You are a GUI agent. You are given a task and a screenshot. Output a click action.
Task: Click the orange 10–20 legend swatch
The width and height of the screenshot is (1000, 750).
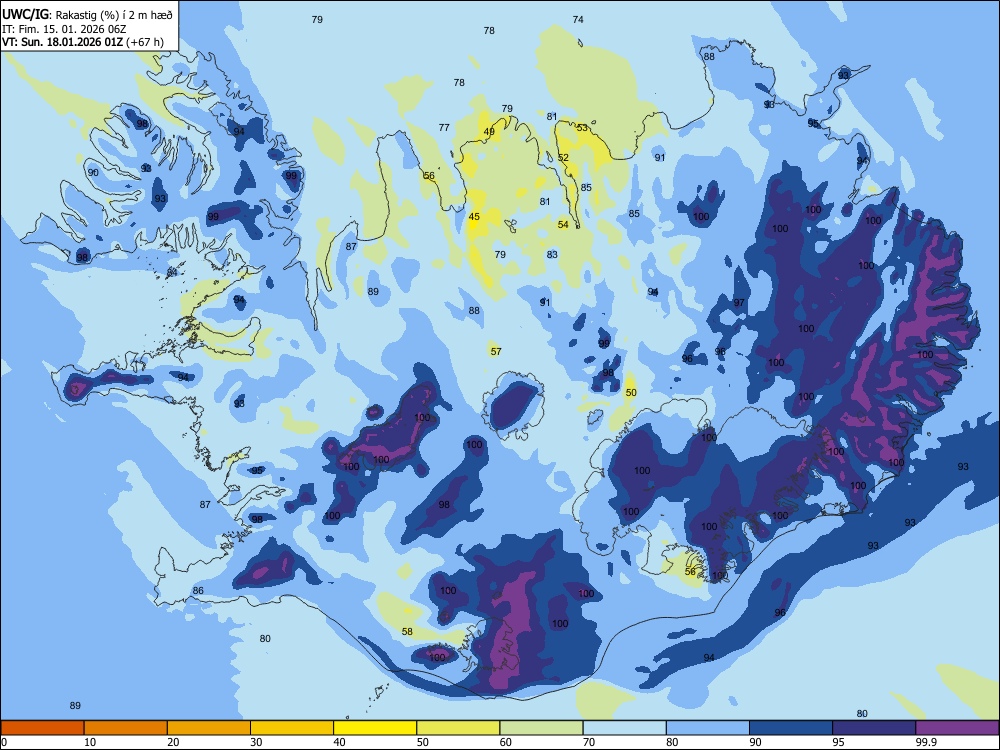(x=126, y=728)
